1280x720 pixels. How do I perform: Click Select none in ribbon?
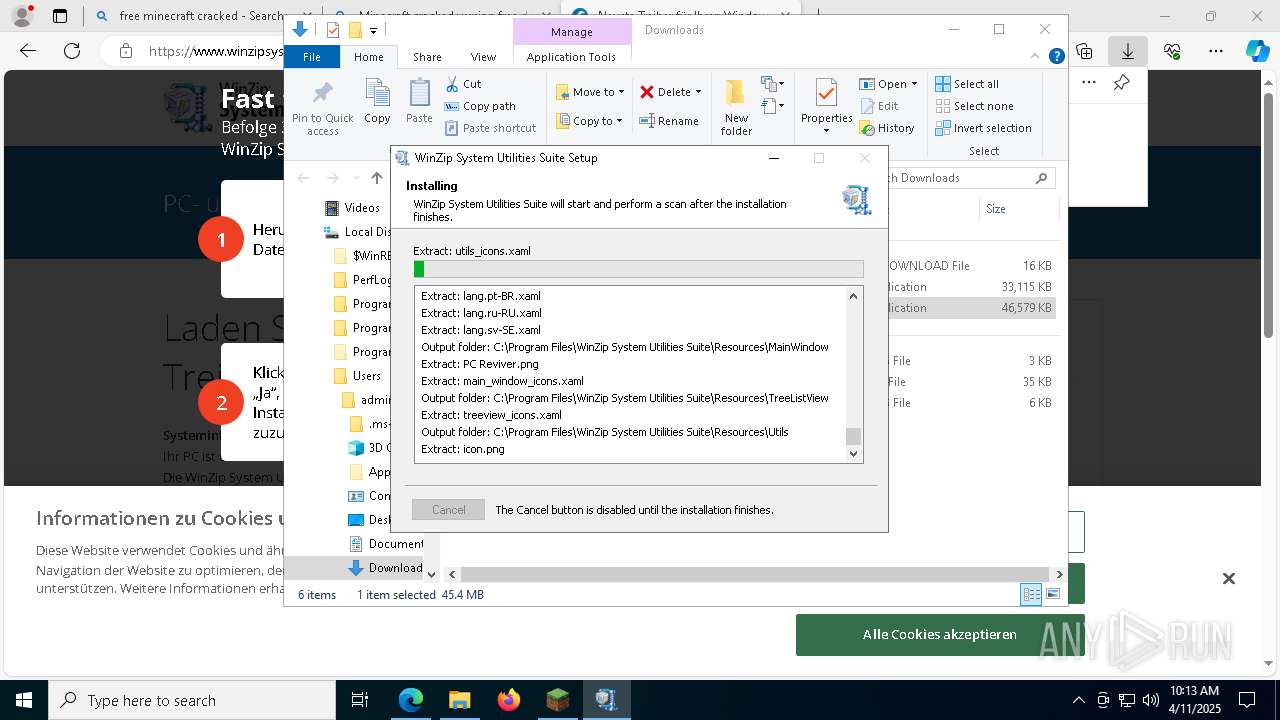tap(974, 106)
